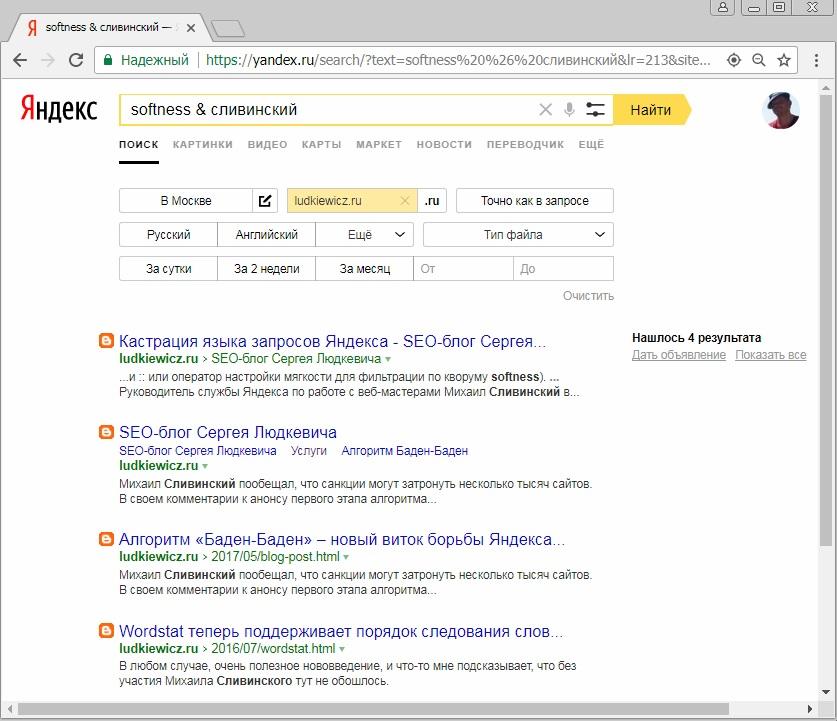Image resolution: width=837 pixels, height=721 pixels.
Task: Click the horizontal scrollbar thumb
Action: pos(374,709)
